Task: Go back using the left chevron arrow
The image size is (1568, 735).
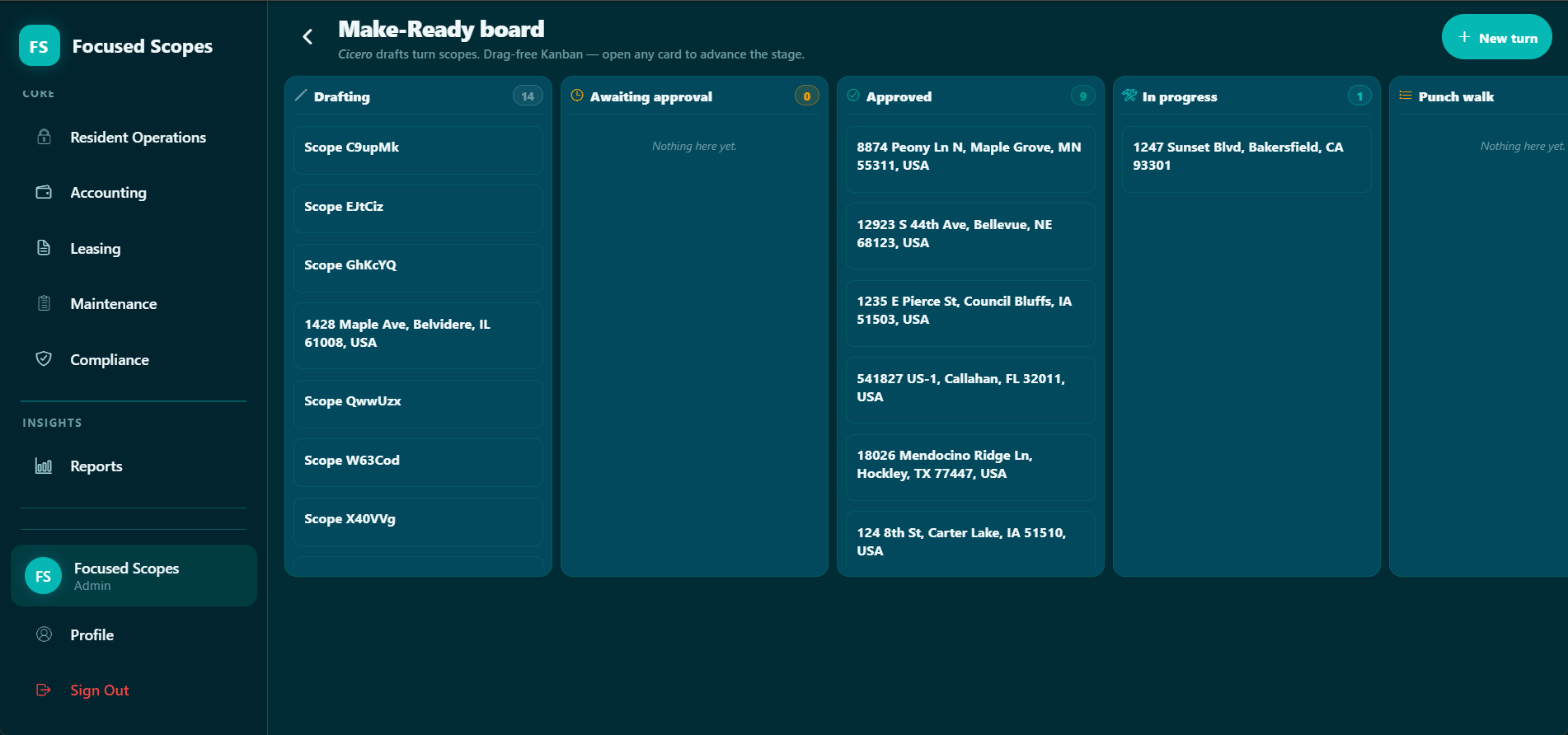Action: pyautogui.click(x=307, y=36)
